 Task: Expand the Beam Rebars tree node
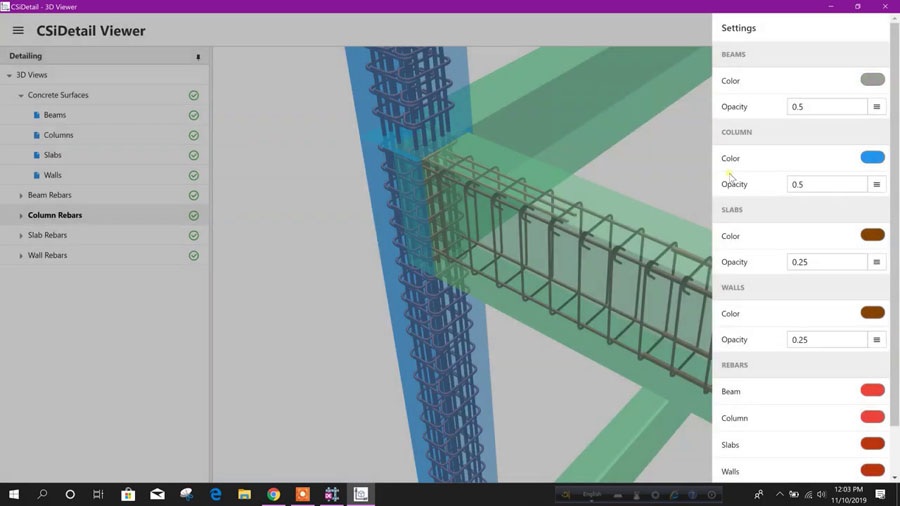click(x=21, y=196)
